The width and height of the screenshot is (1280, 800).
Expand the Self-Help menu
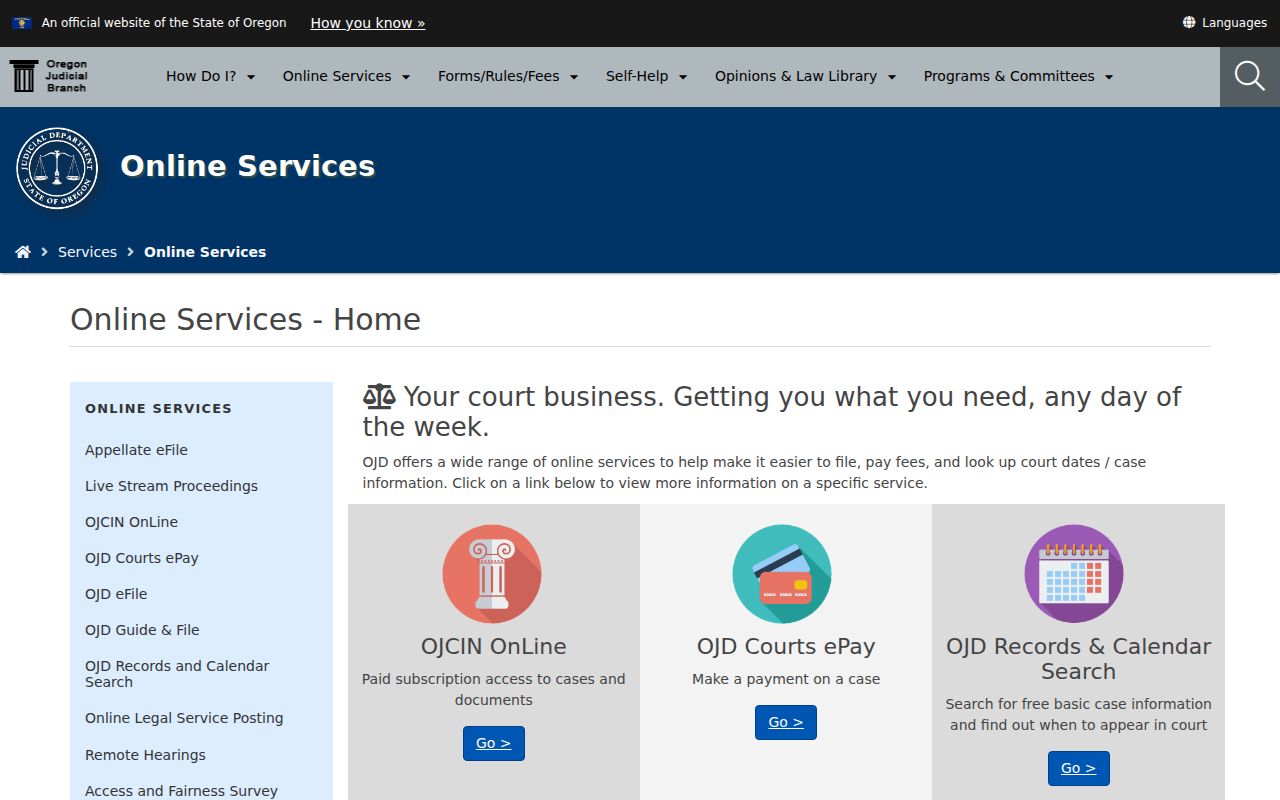click(647, 76)
